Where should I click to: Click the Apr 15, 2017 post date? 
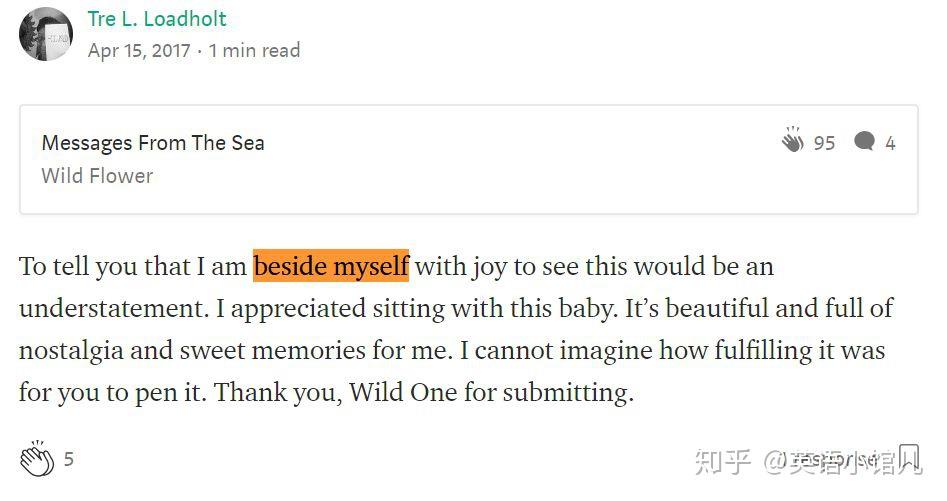click(139, 50)
